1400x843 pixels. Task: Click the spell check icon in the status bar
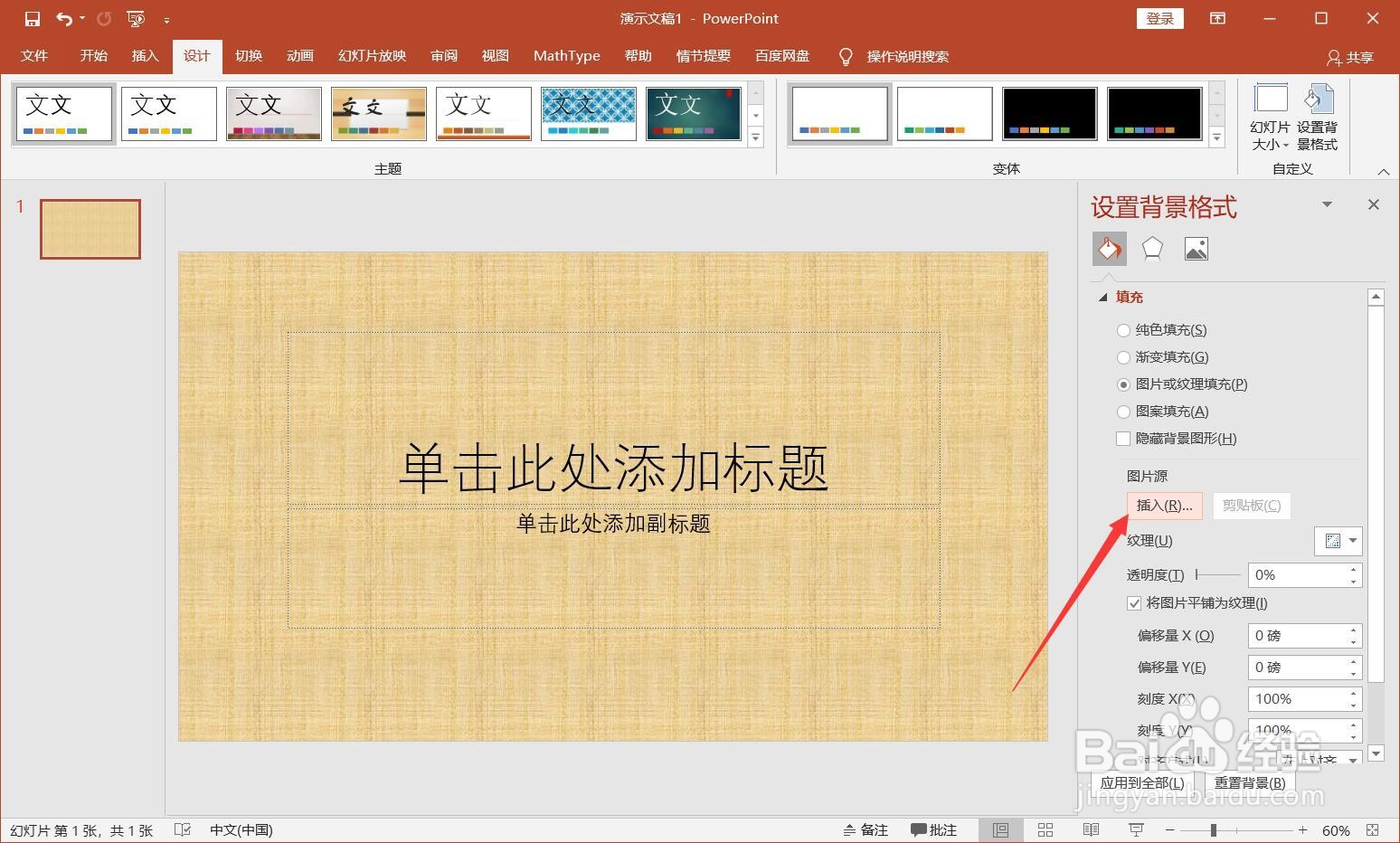182,829
